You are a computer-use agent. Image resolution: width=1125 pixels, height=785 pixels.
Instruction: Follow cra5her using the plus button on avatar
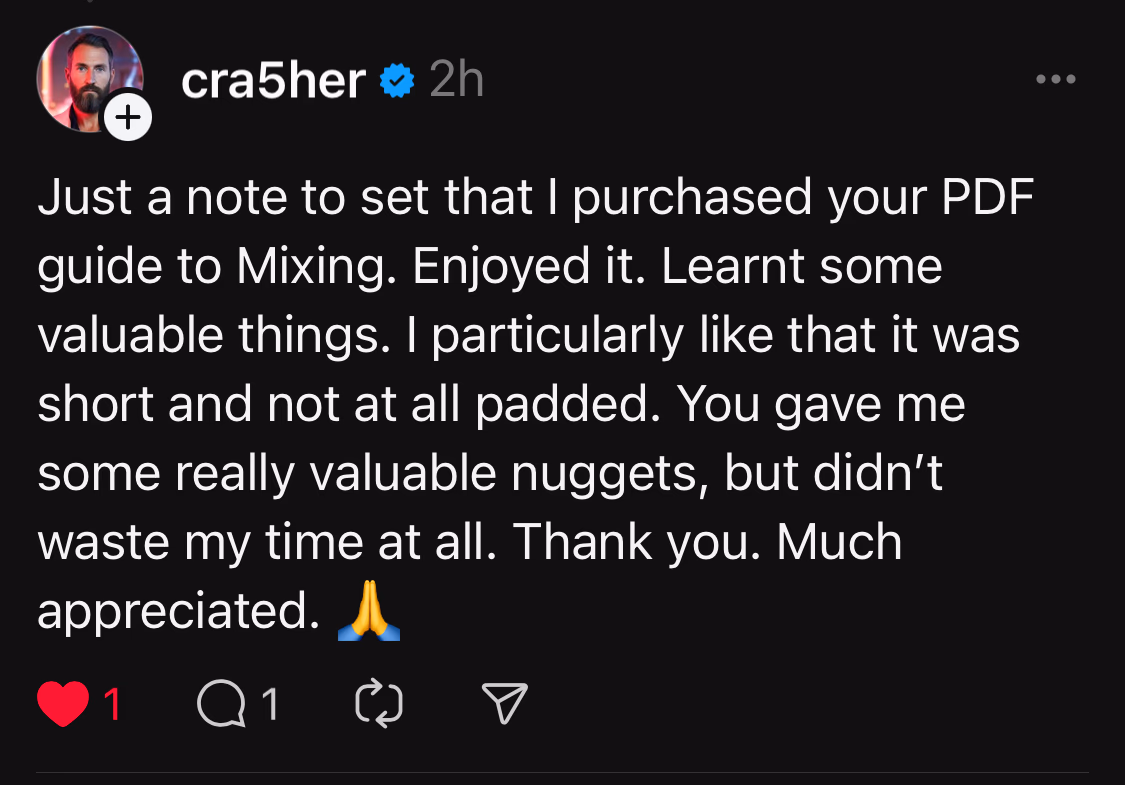(127, 117)
